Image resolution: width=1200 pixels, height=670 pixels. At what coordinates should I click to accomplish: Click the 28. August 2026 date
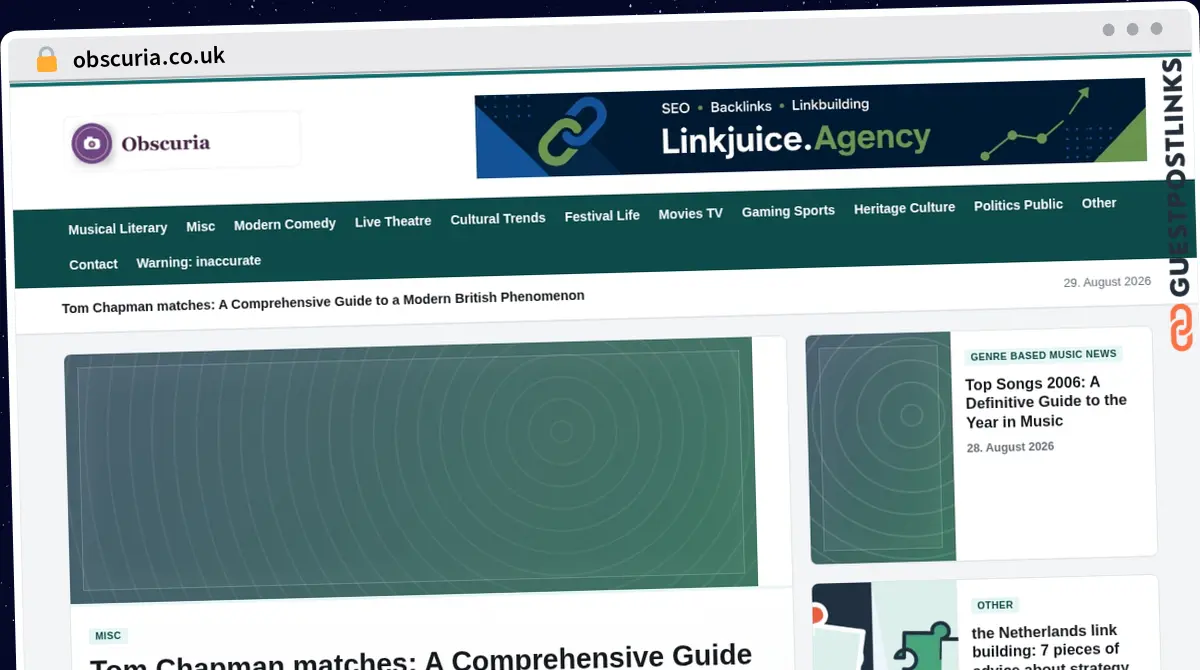[1010, 447]
